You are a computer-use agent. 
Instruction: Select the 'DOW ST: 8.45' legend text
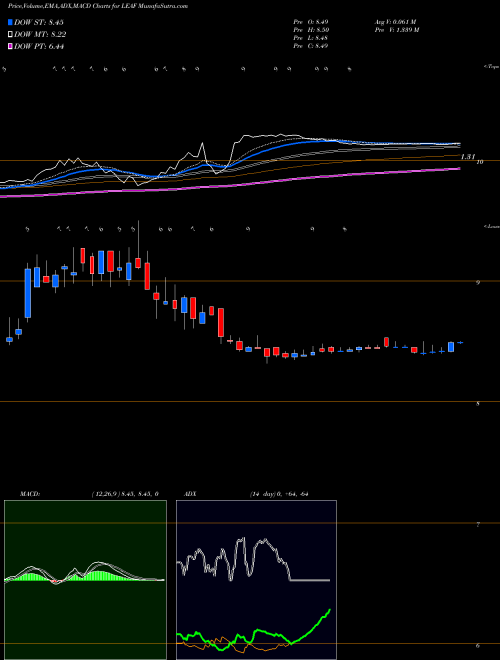click(x=39, y=22)
